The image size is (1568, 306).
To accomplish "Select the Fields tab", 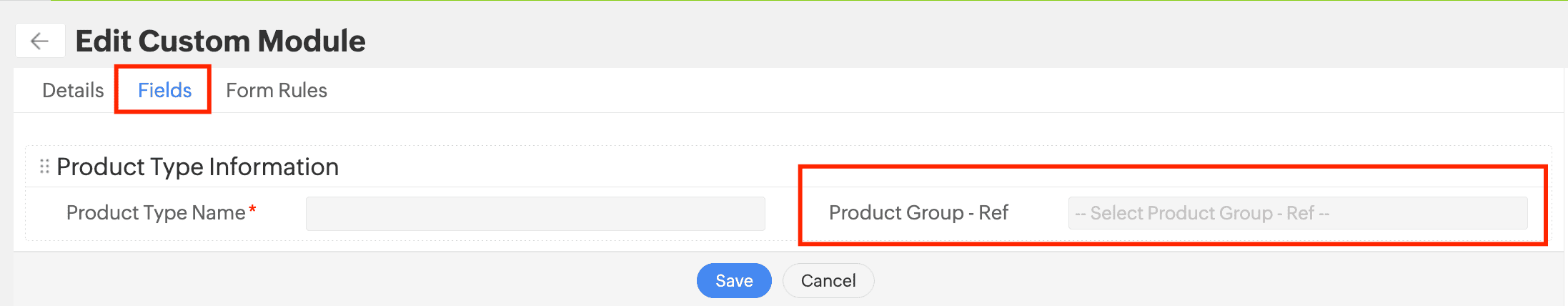I will (164, 90).
